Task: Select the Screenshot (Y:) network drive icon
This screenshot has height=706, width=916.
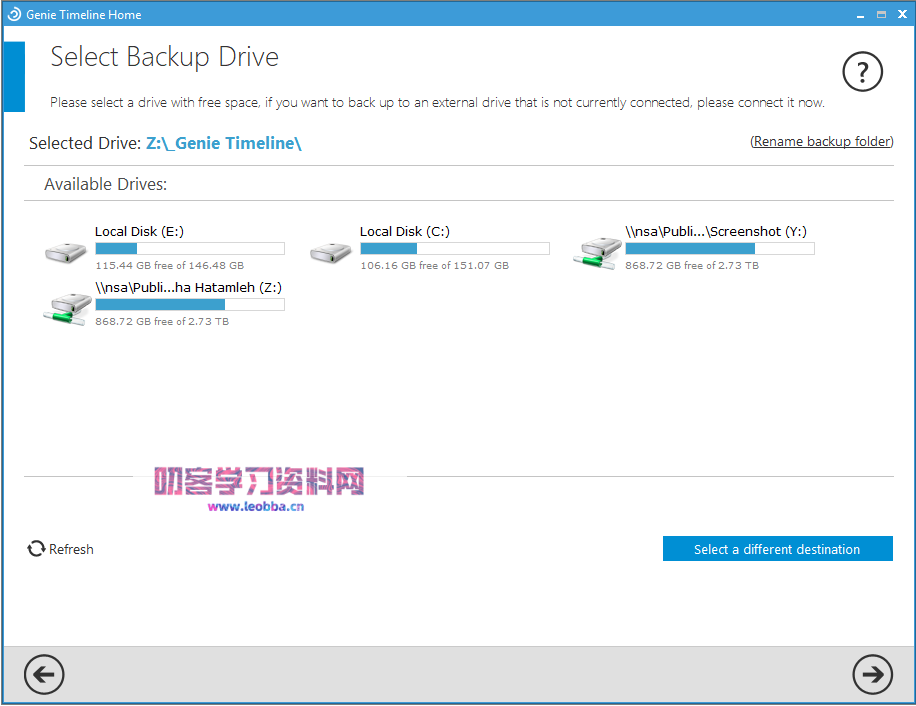Action: (x=597, y=253)
